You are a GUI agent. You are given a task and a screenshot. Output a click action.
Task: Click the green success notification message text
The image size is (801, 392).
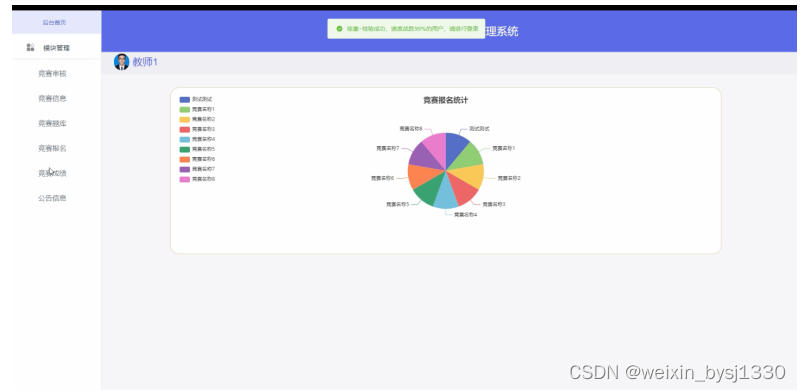[413, 29]
